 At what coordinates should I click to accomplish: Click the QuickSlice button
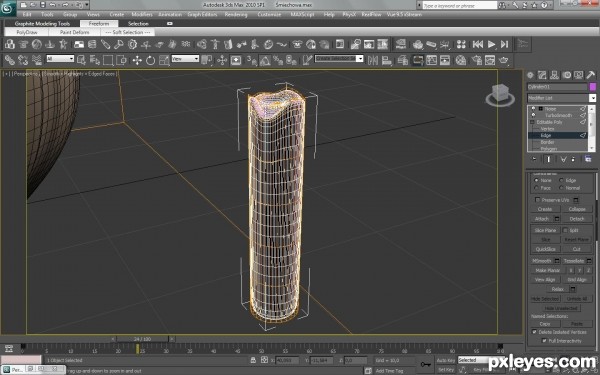[x=545, y=249]
